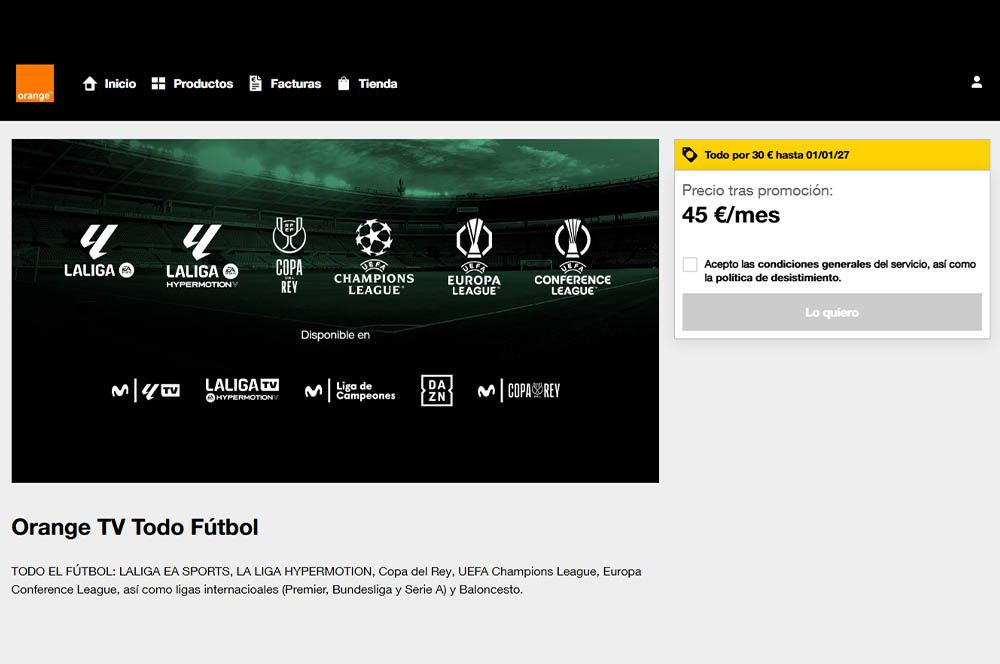Click the Facturas document icon

[256, 84]
